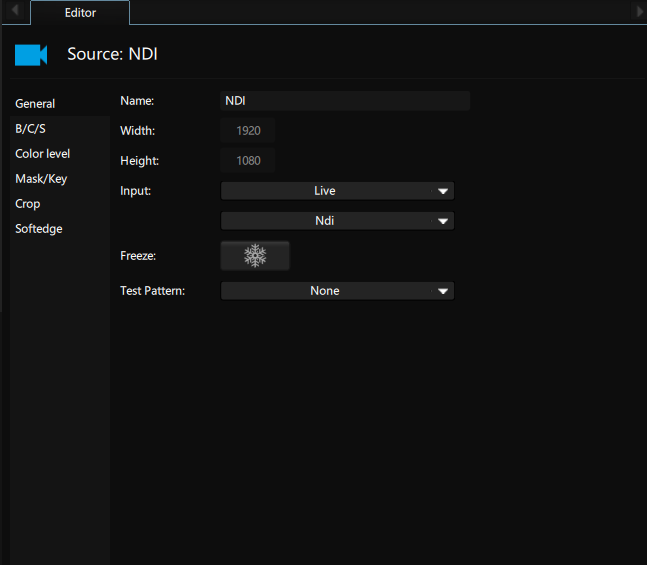Open the Ndi input source dropdown
The height and width of the screenshot is (565, 647).
(337, 221)
